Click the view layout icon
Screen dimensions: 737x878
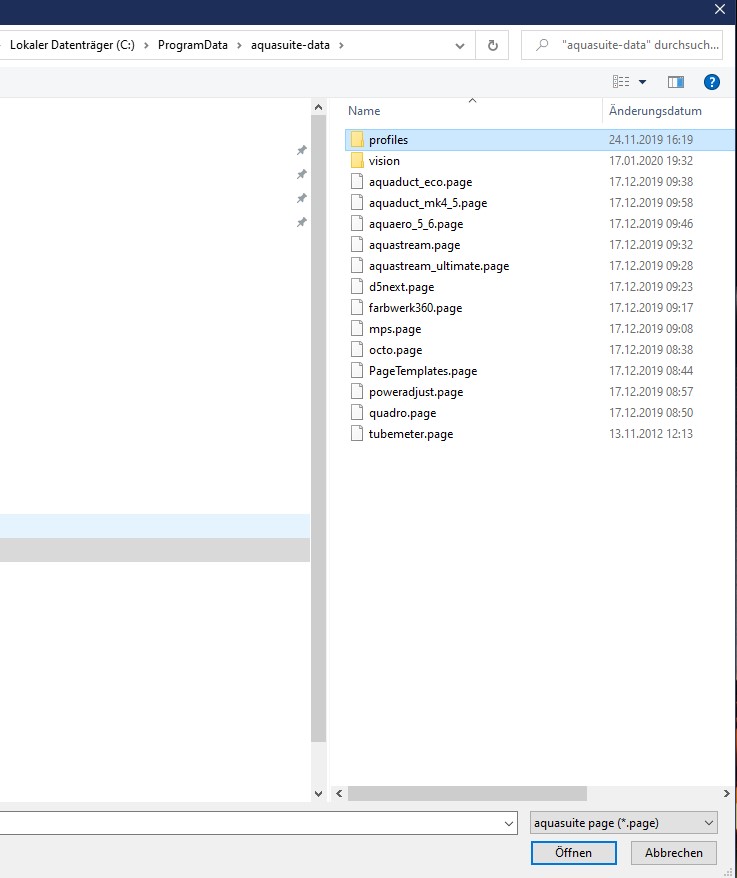pos(621,82)
